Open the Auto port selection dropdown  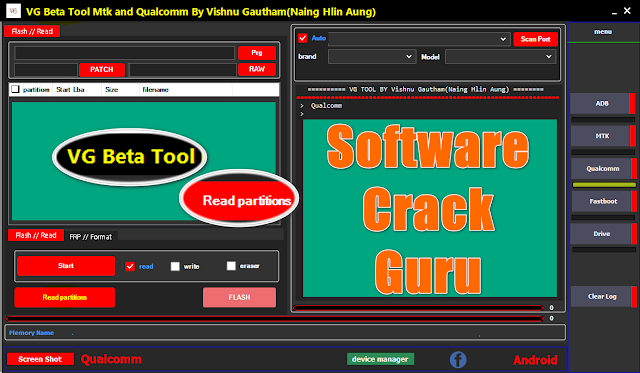[x=419, y=39]
